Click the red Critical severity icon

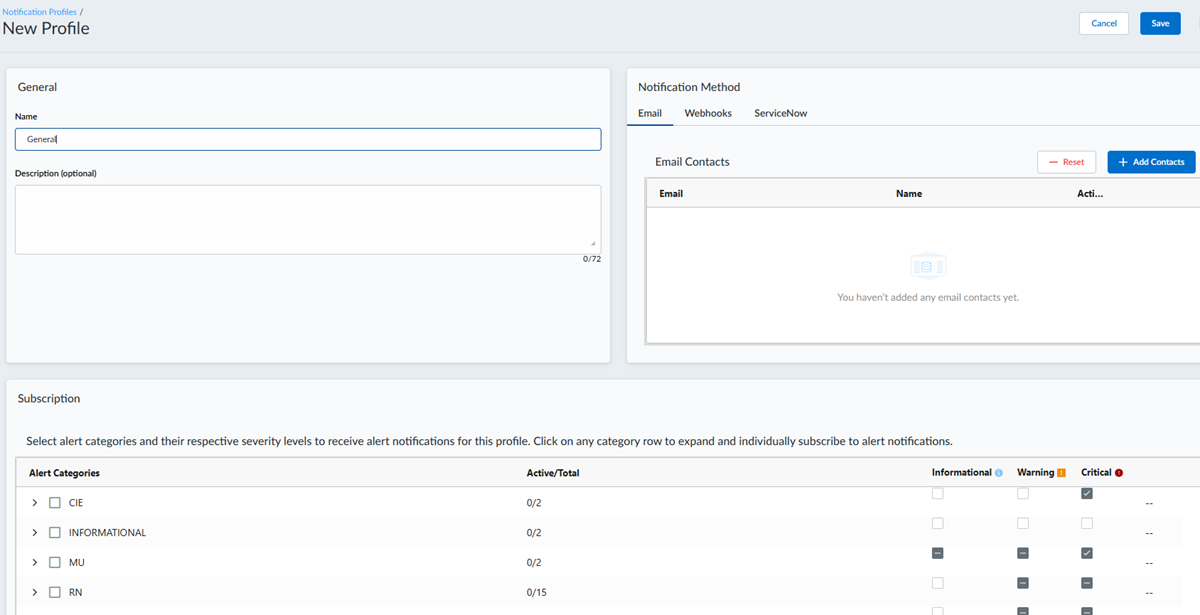1119,473
